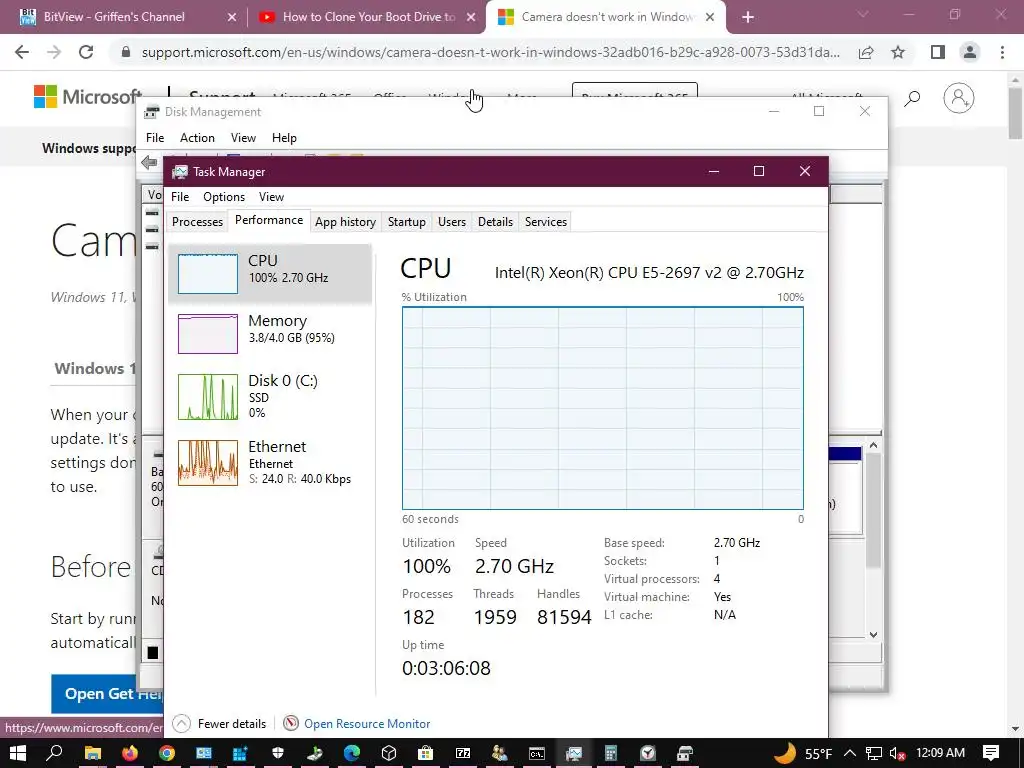Close the Camera doesn't work tab

coord(710,17)
